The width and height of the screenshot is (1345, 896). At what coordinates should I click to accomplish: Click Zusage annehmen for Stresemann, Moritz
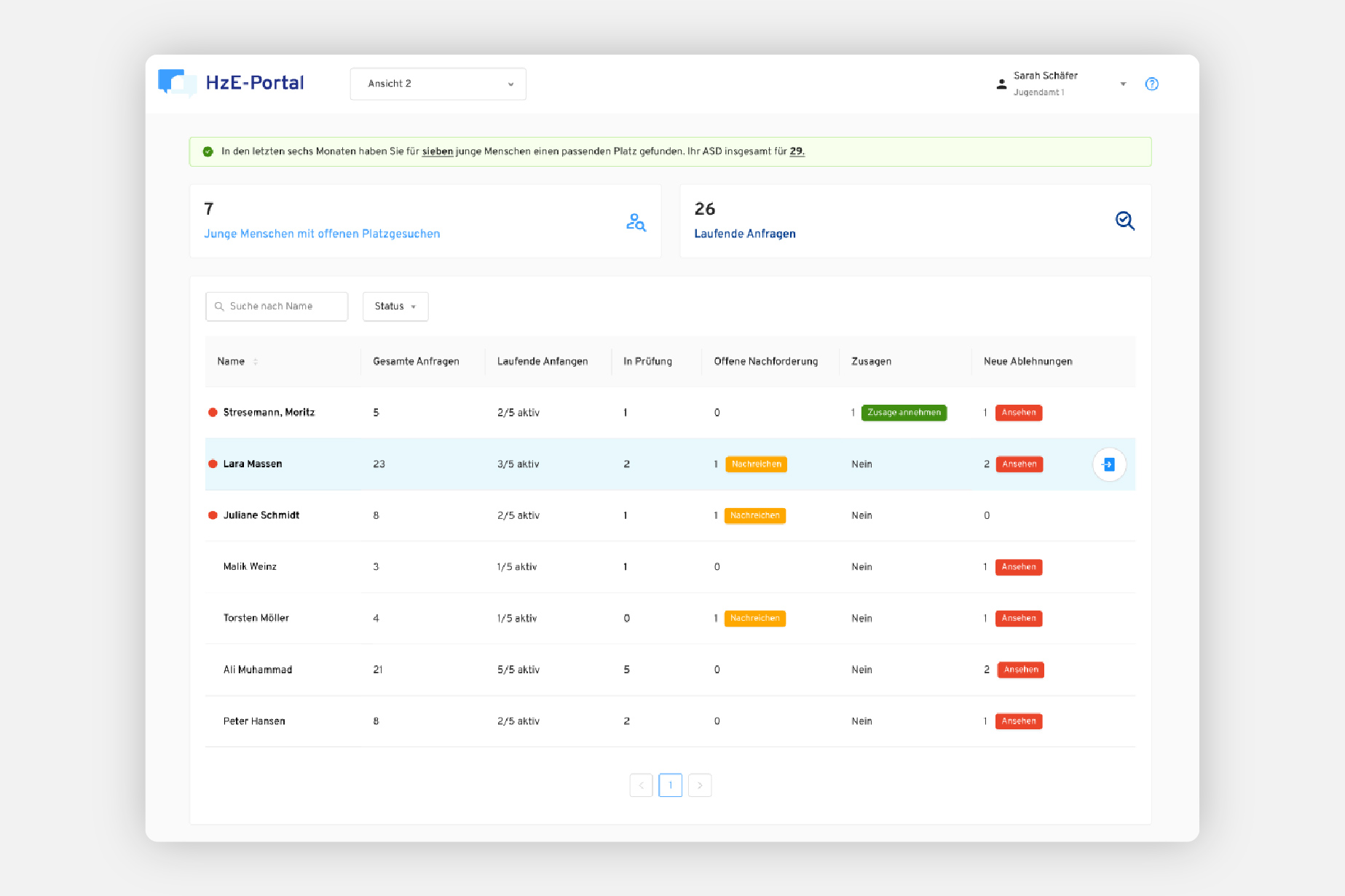click(x=904, y=413)
